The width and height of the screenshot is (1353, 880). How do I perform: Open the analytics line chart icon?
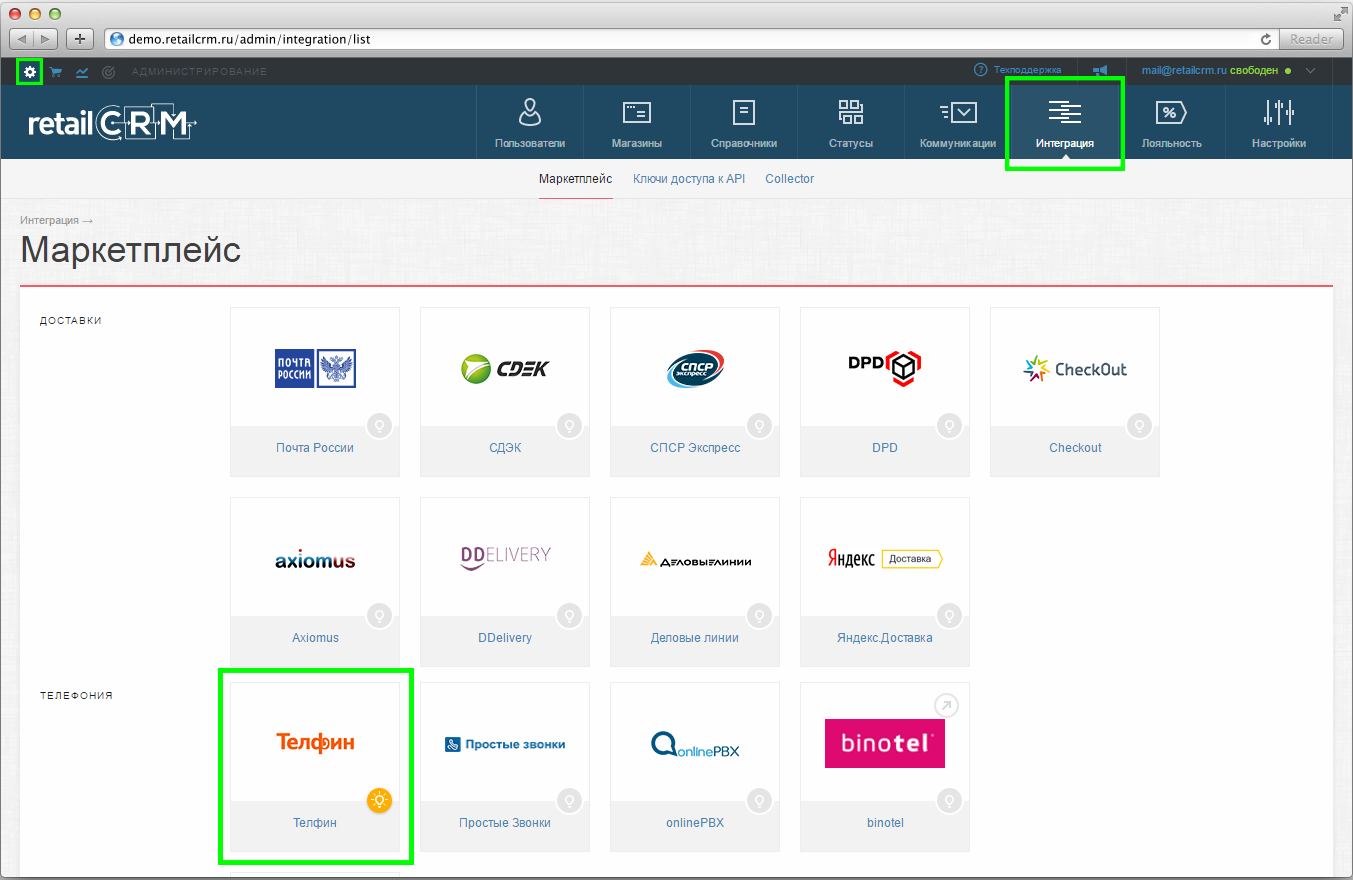82,72
